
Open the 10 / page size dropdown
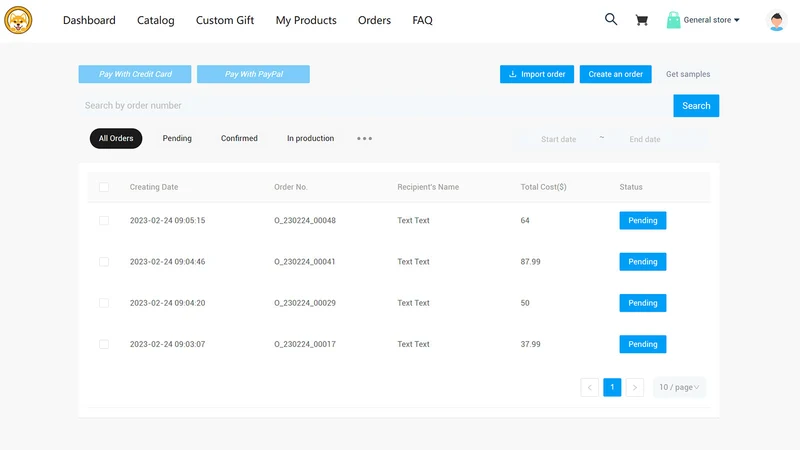(679, 387)
